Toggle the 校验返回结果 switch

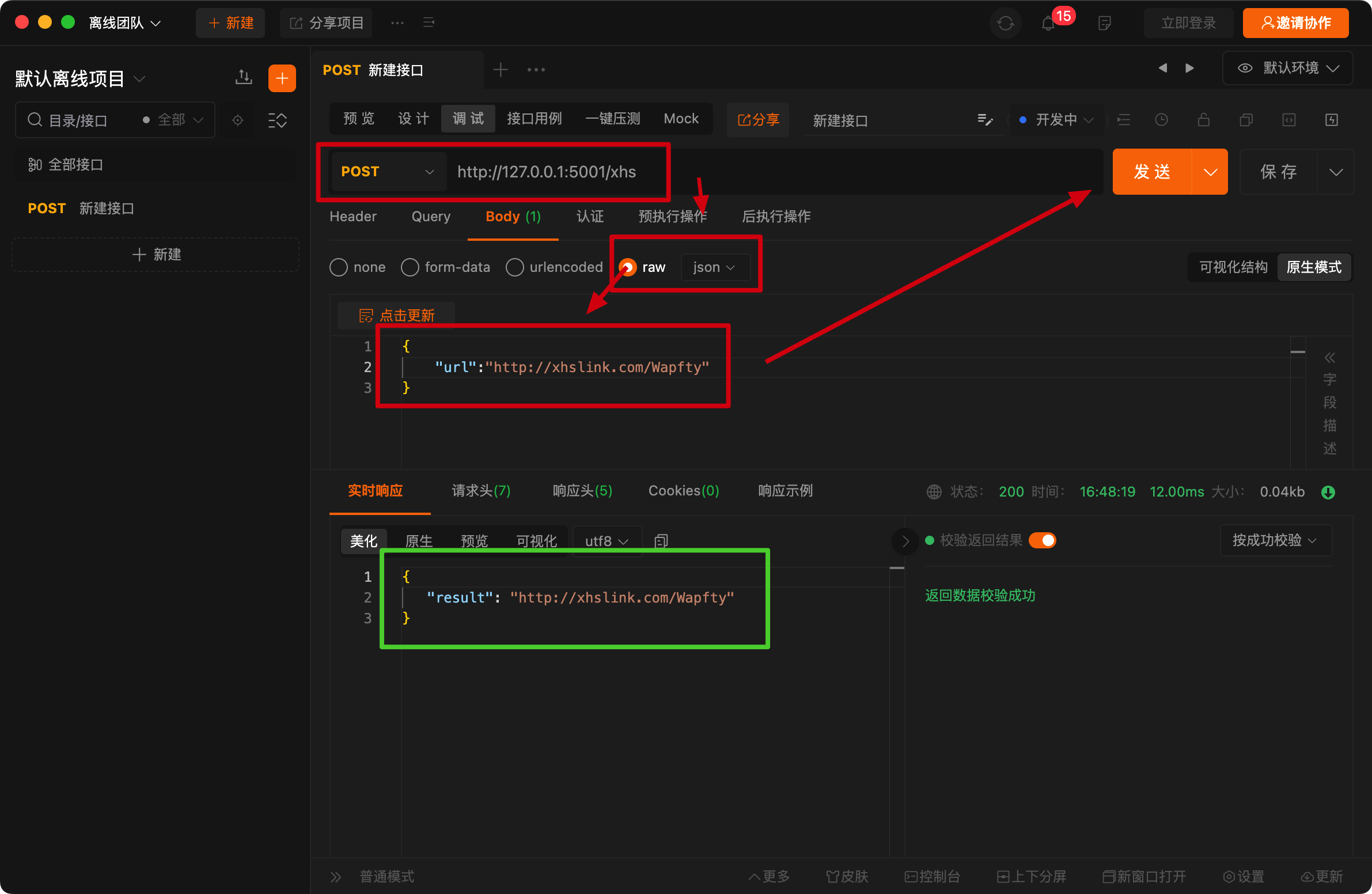click(1043, 540)
